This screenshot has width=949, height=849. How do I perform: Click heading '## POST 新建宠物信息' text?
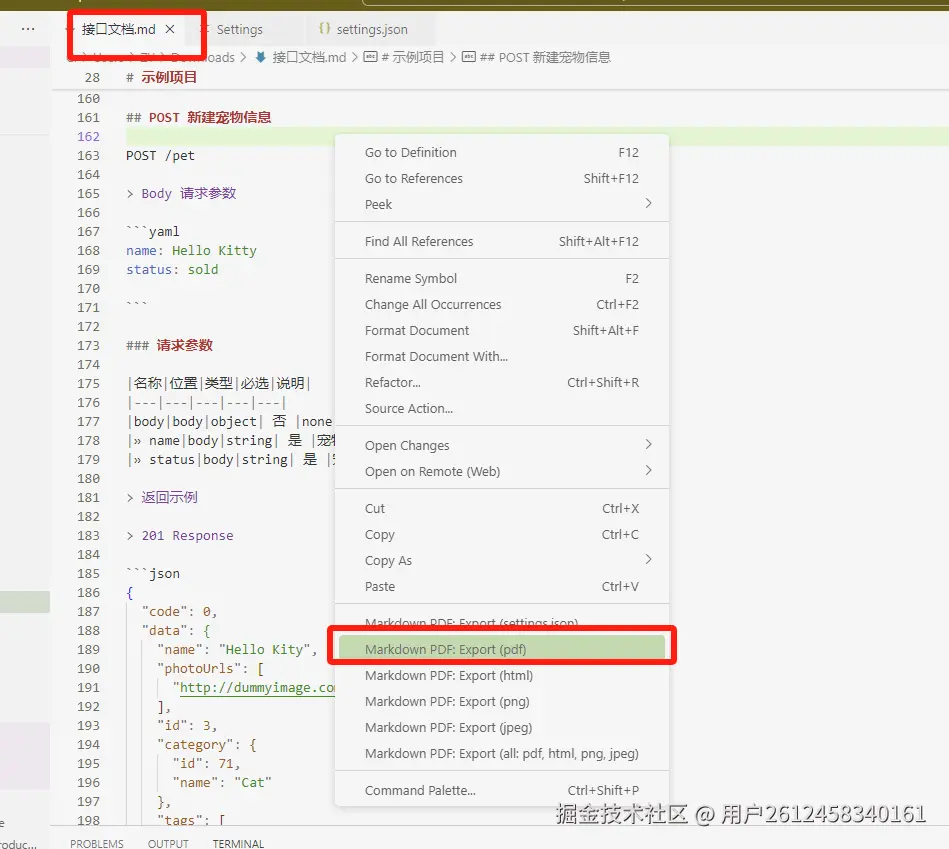coord(199,117)
